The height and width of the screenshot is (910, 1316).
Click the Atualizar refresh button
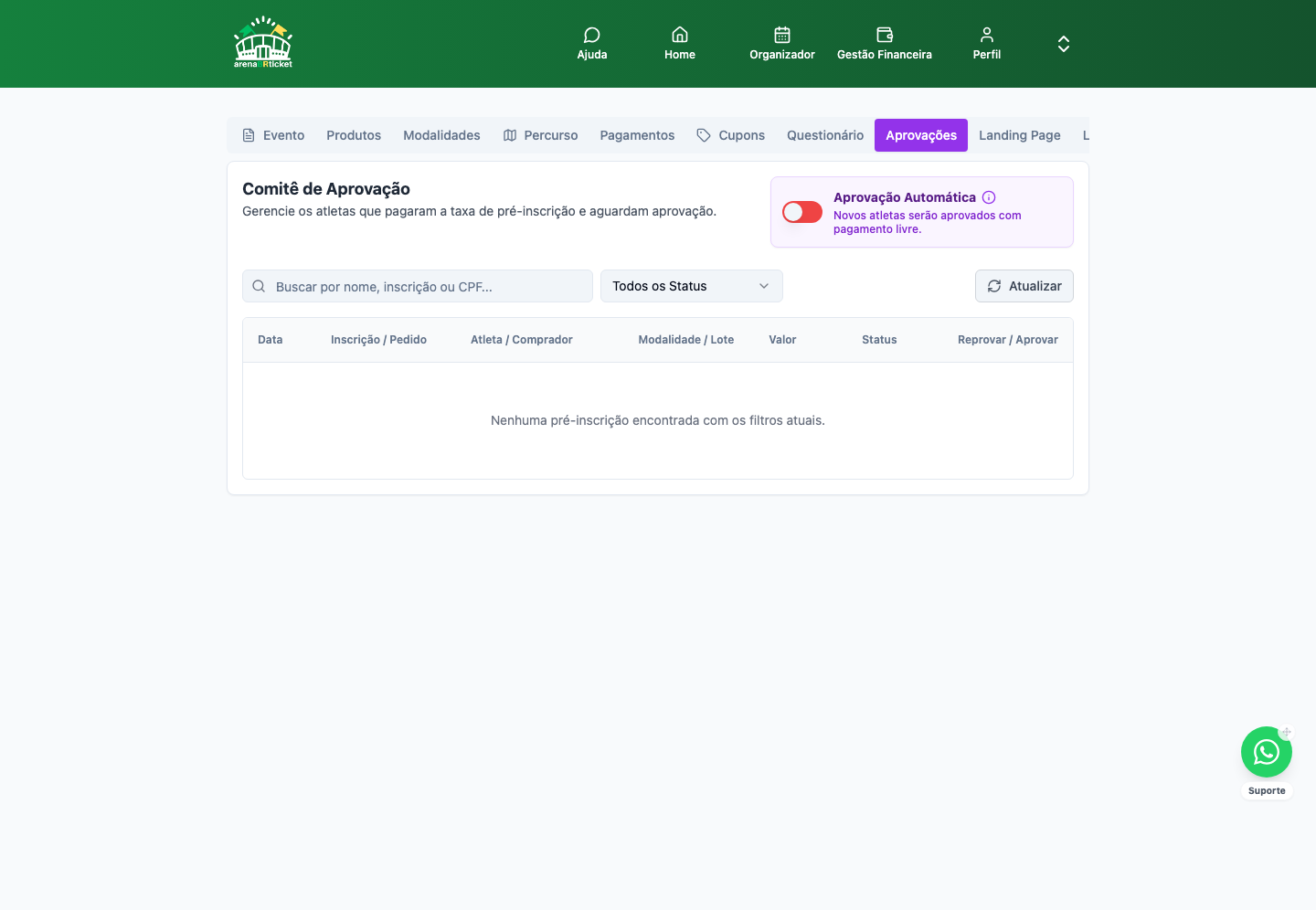click(x=1024, y=286)
